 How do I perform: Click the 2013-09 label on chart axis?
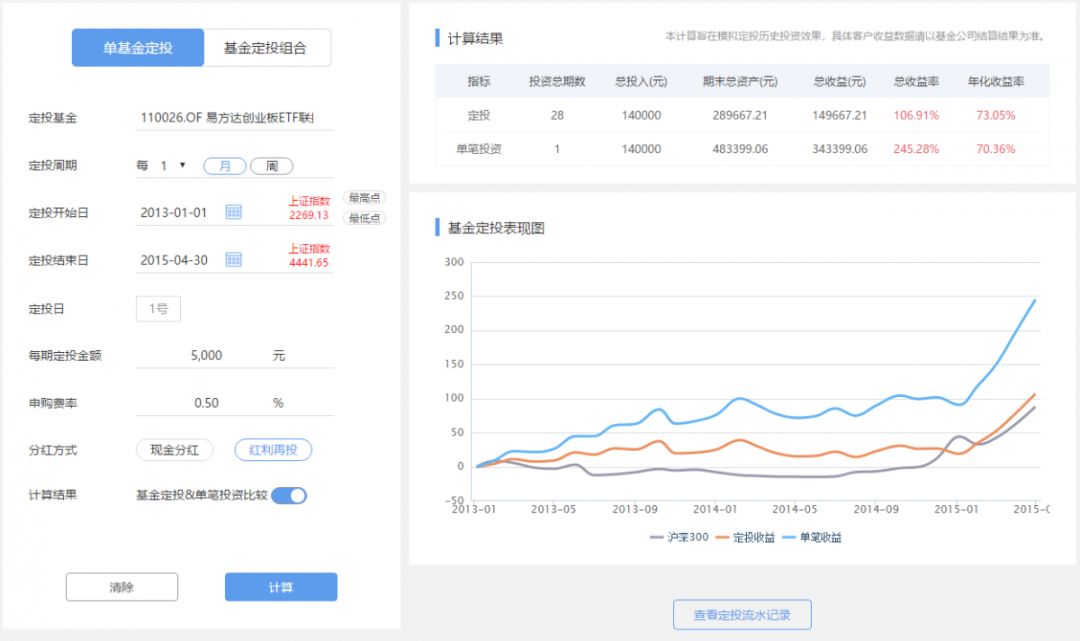pyautogui.click(x=634, y=509)
